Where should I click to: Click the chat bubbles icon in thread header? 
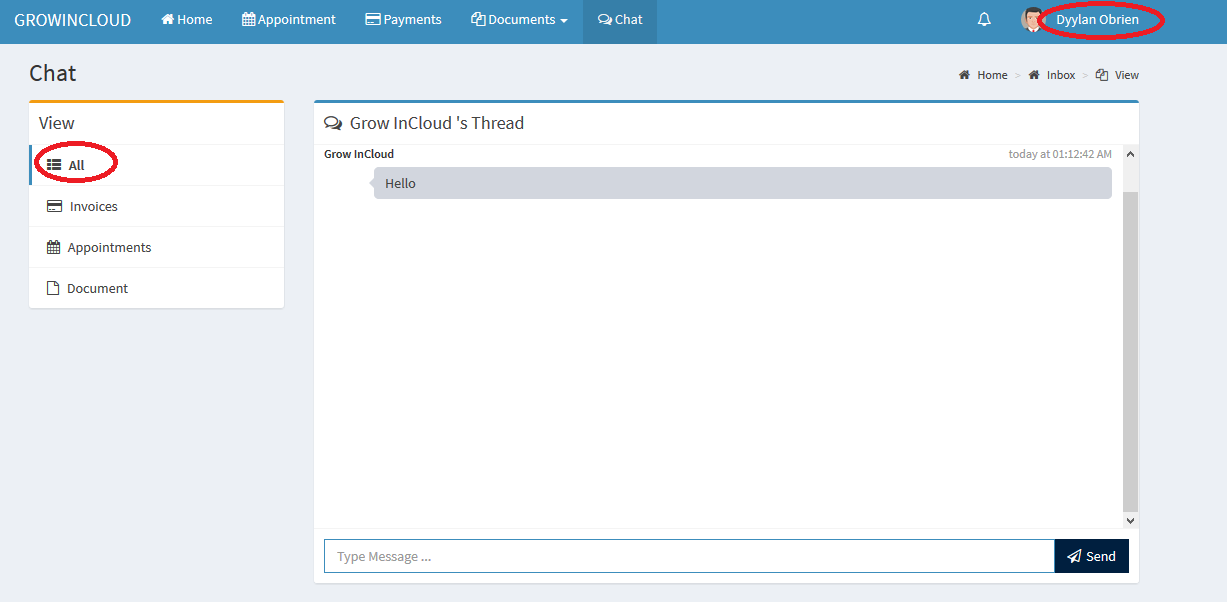tap(333, 124)
